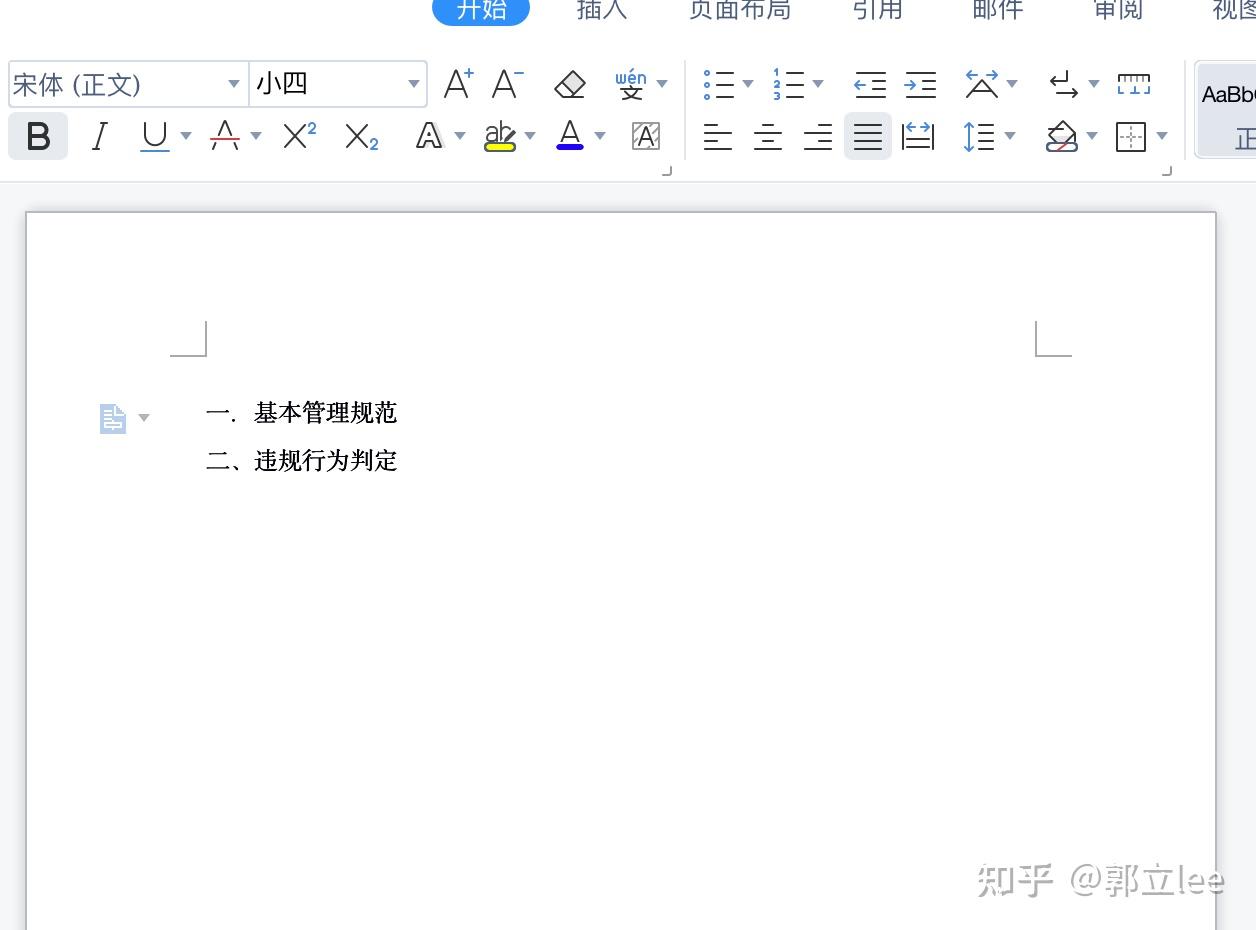This screenshot has width=1256, height=930.
Task: Open font dialog launcher corner
Action: tap(667, 171)
